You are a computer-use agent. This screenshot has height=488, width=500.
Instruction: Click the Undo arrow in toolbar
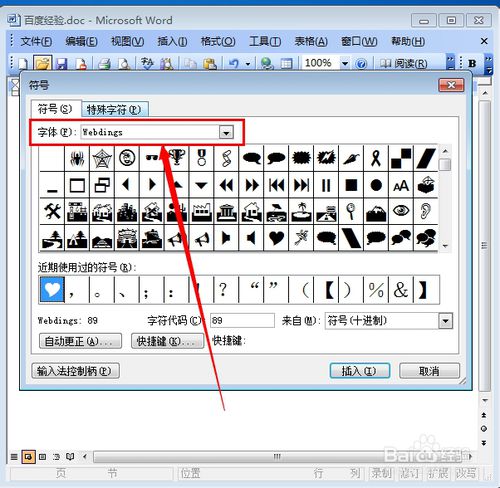234,63
